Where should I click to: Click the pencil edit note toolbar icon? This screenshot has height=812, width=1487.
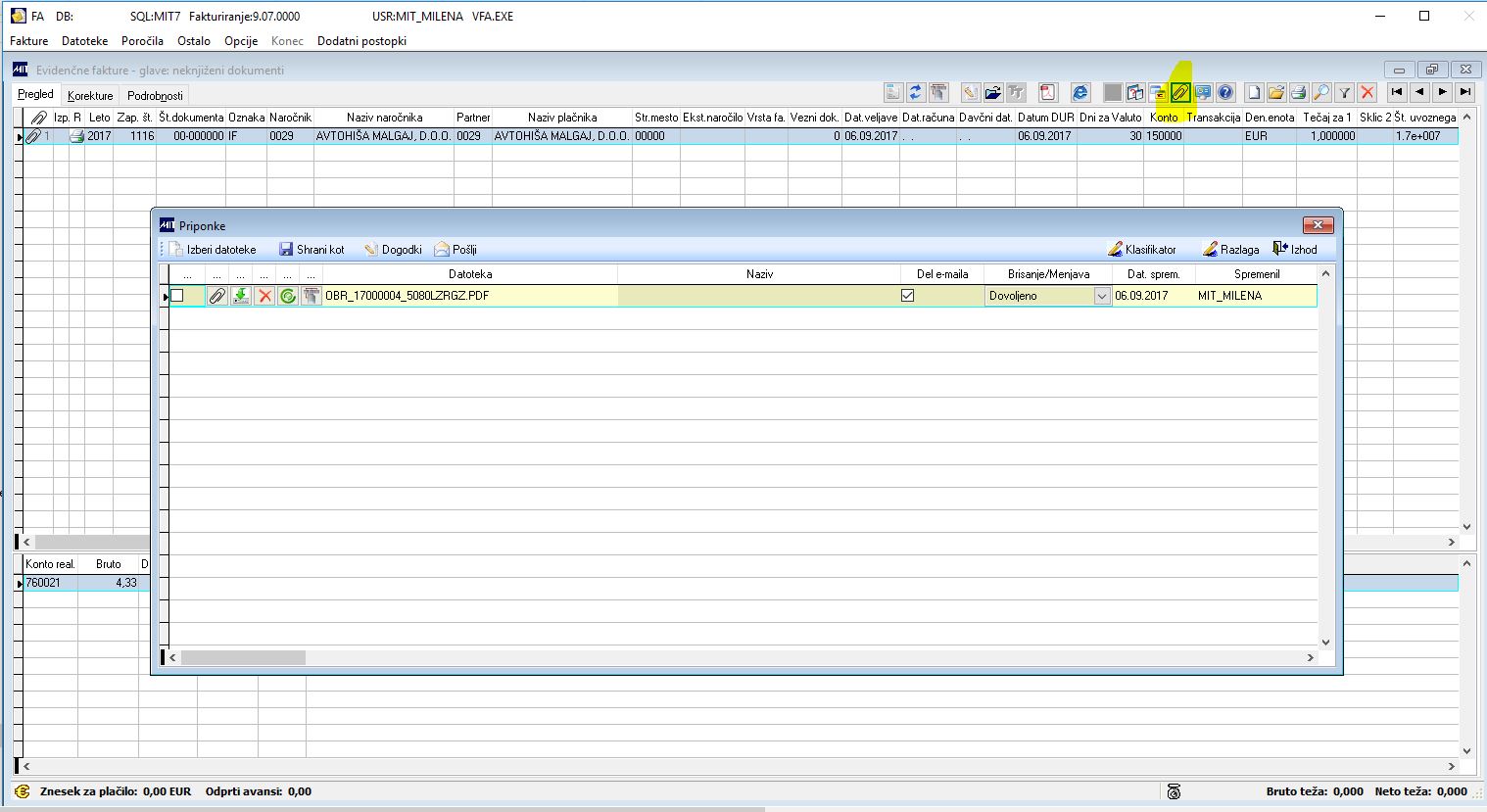click(970, 93)
